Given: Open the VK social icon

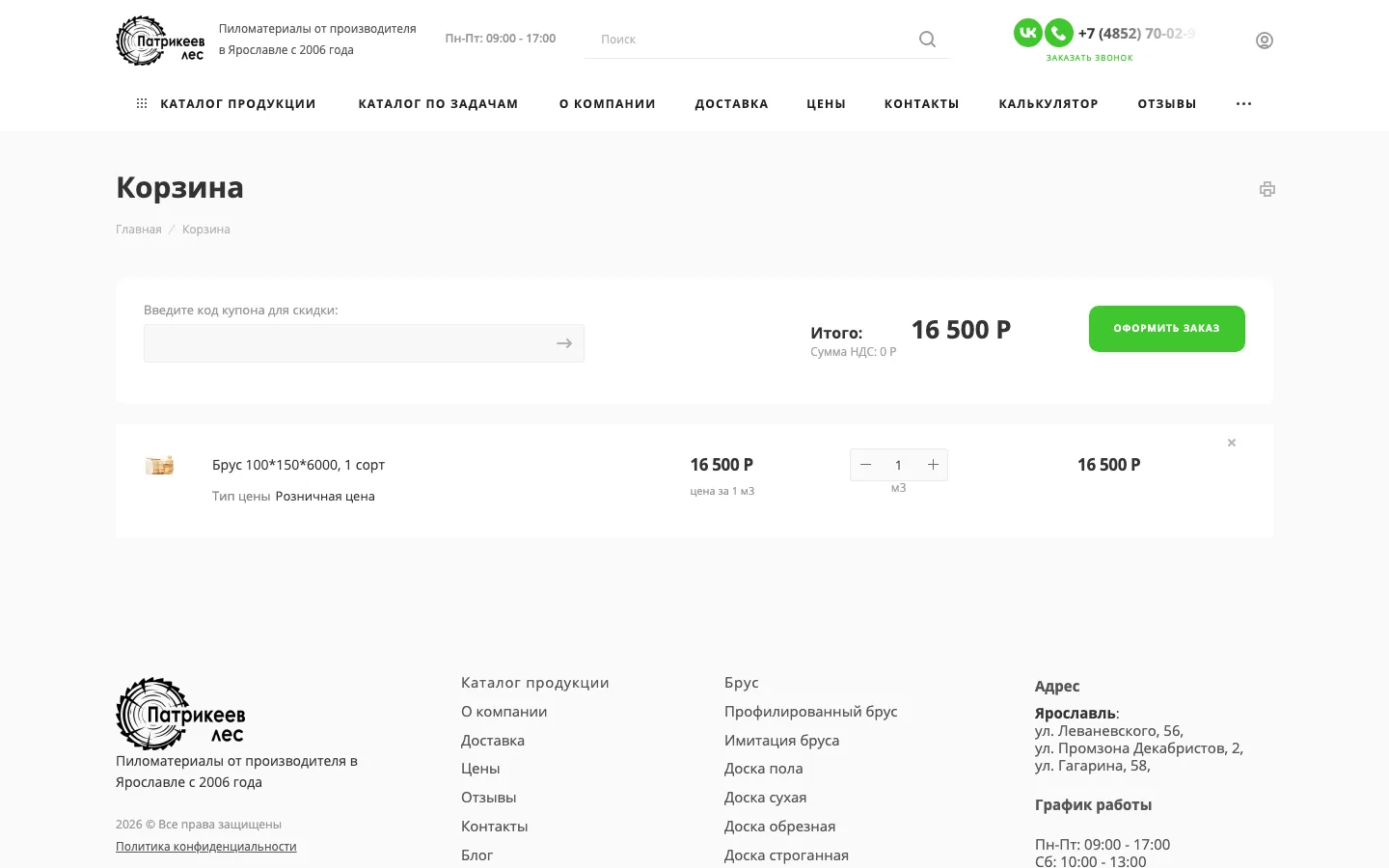Looking at the screenshot, I should coord(1028,33).
